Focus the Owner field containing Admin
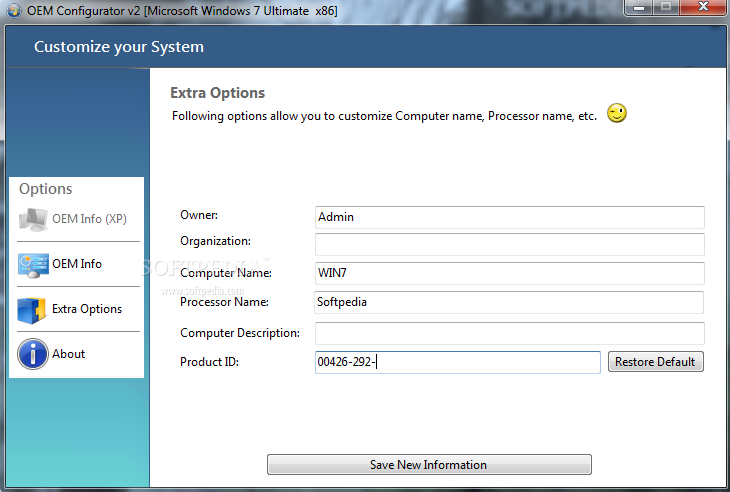Screen dimensions: 730x492 click(x=509, y=217)
